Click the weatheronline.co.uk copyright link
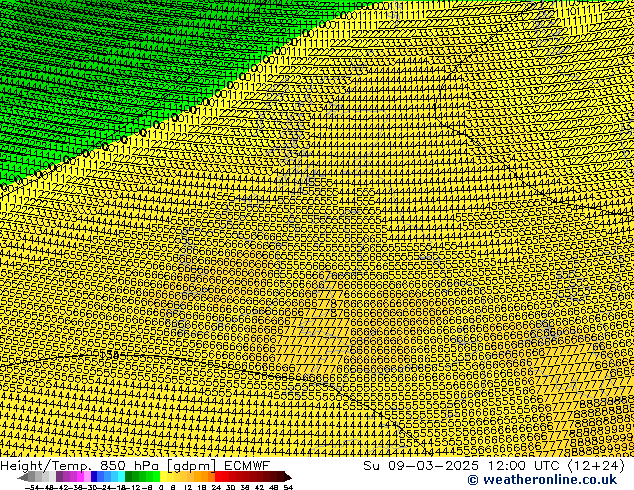 tap(542, 480)
